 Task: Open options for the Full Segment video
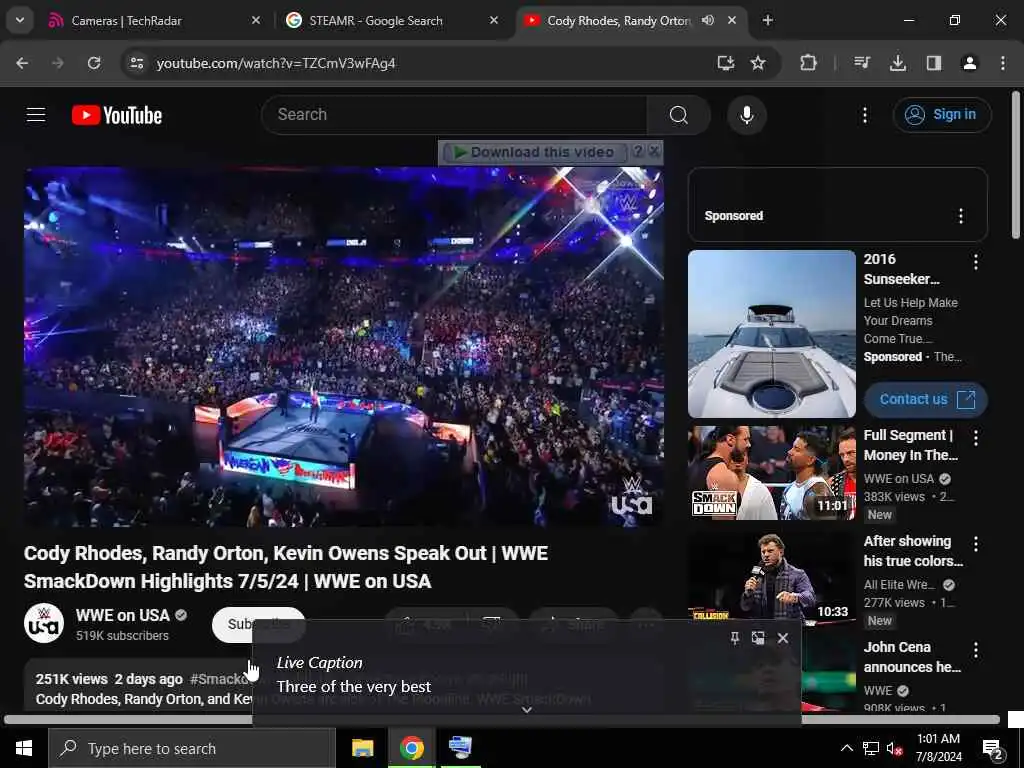pyautogui.click(x=976, y=438)
